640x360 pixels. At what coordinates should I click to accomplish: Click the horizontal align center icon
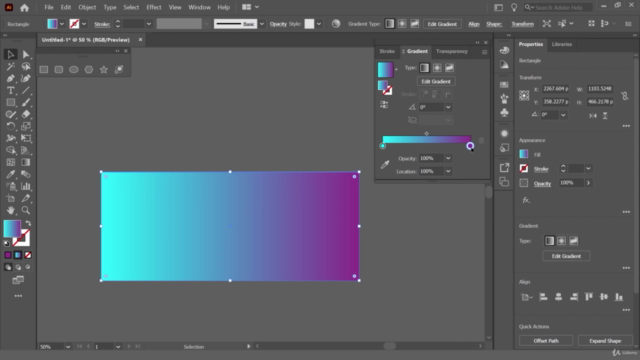(x=558, y=297)
